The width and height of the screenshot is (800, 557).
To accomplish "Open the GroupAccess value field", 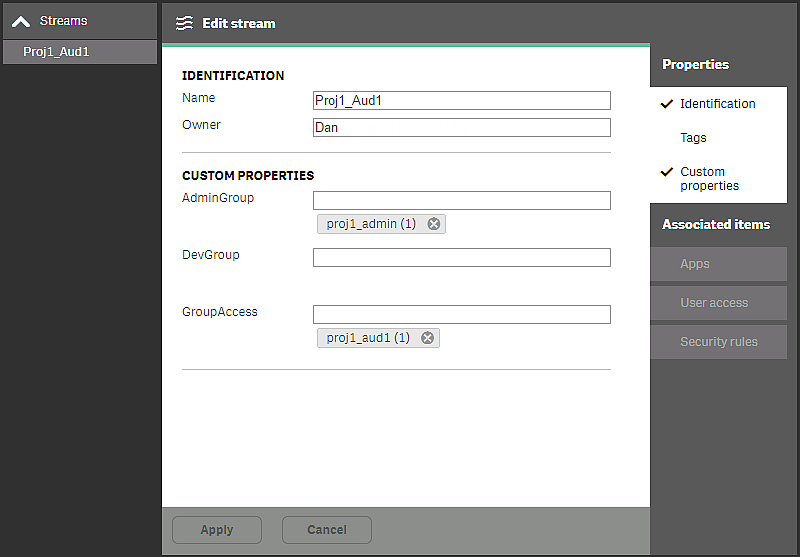I will point(461,314).
